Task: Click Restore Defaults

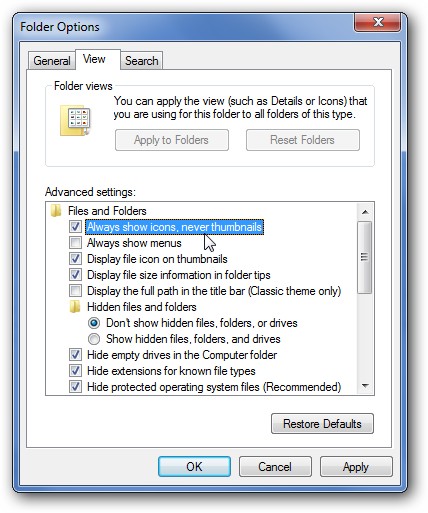Action: [322, 424]
